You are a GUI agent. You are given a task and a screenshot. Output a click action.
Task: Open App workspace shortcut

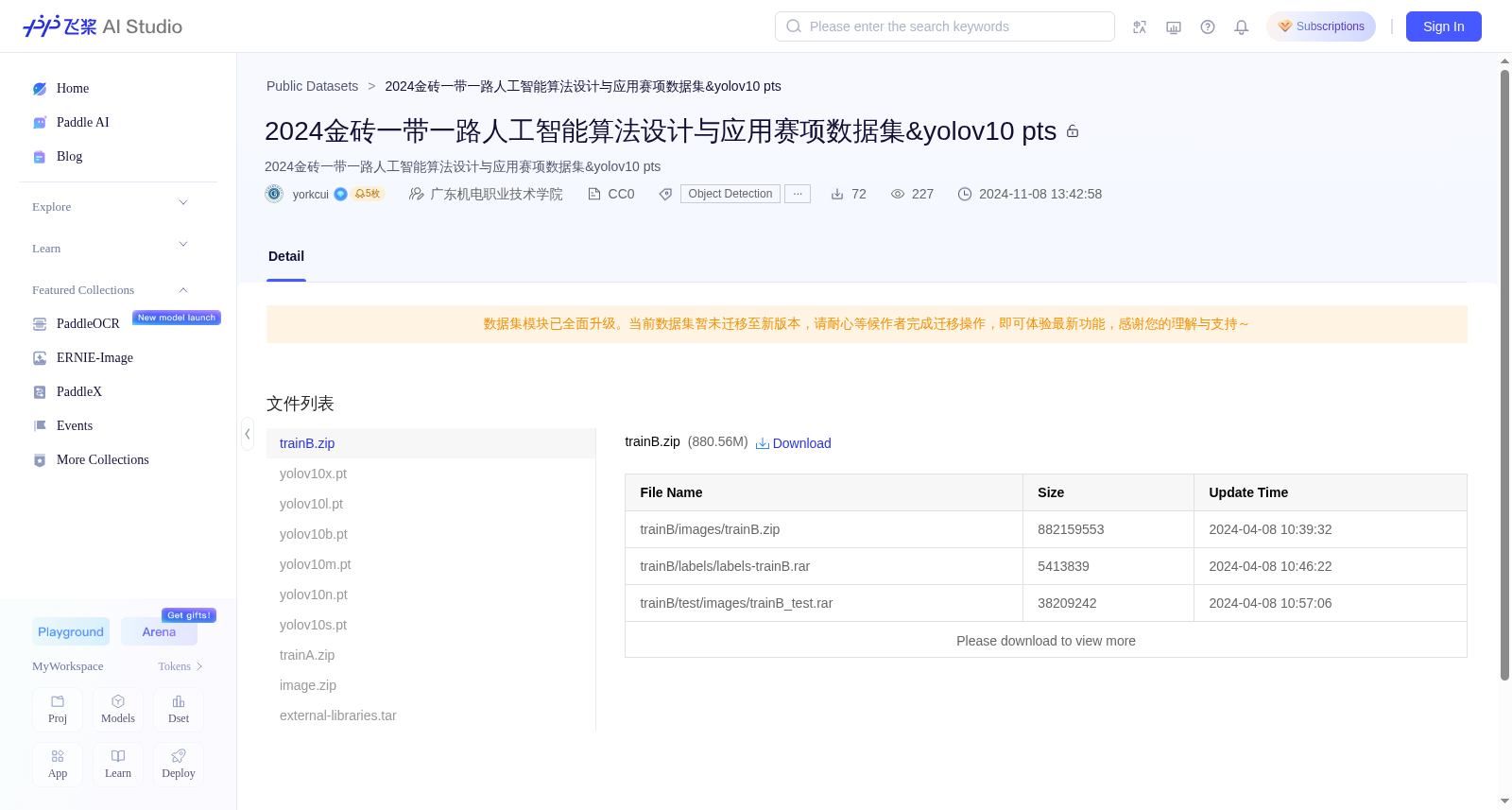coord(58,764)
